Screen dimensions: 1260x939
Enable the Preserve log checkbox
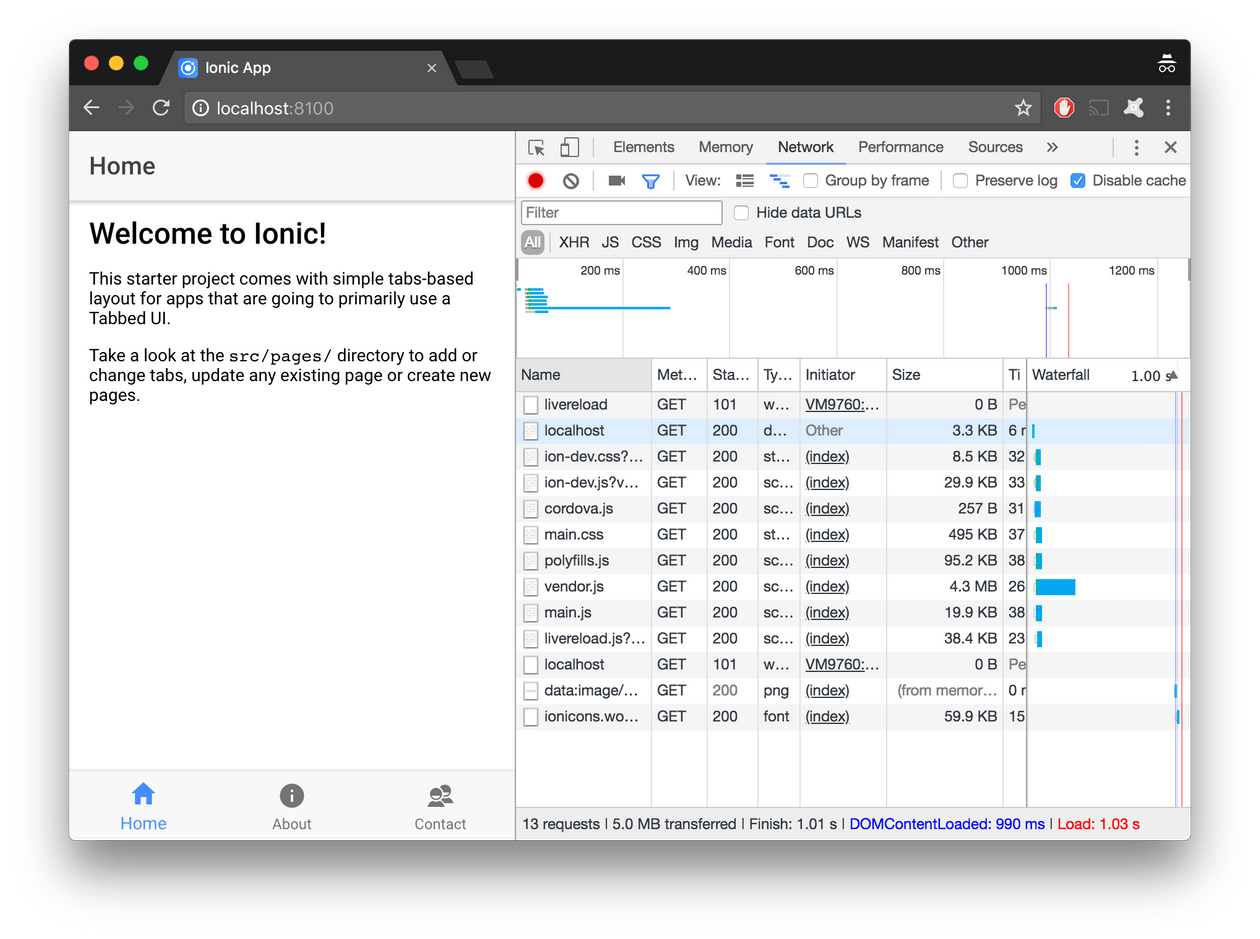(960, 181)
